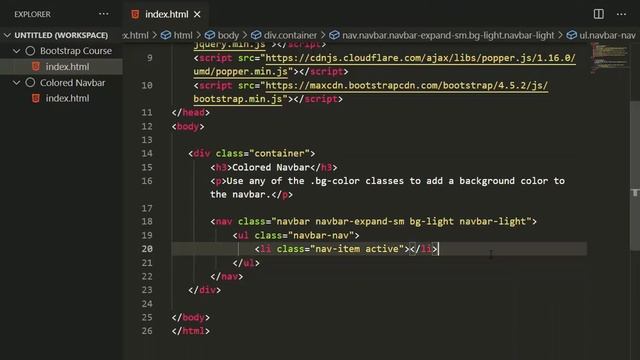Click the HTML5 icon of Colored Navbar's index.html

coord(36,98)
